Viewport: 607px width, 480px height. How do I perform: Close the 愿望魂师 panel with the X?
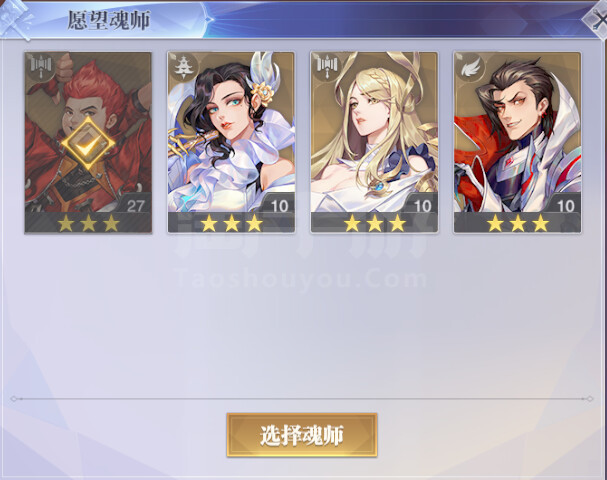596,20
